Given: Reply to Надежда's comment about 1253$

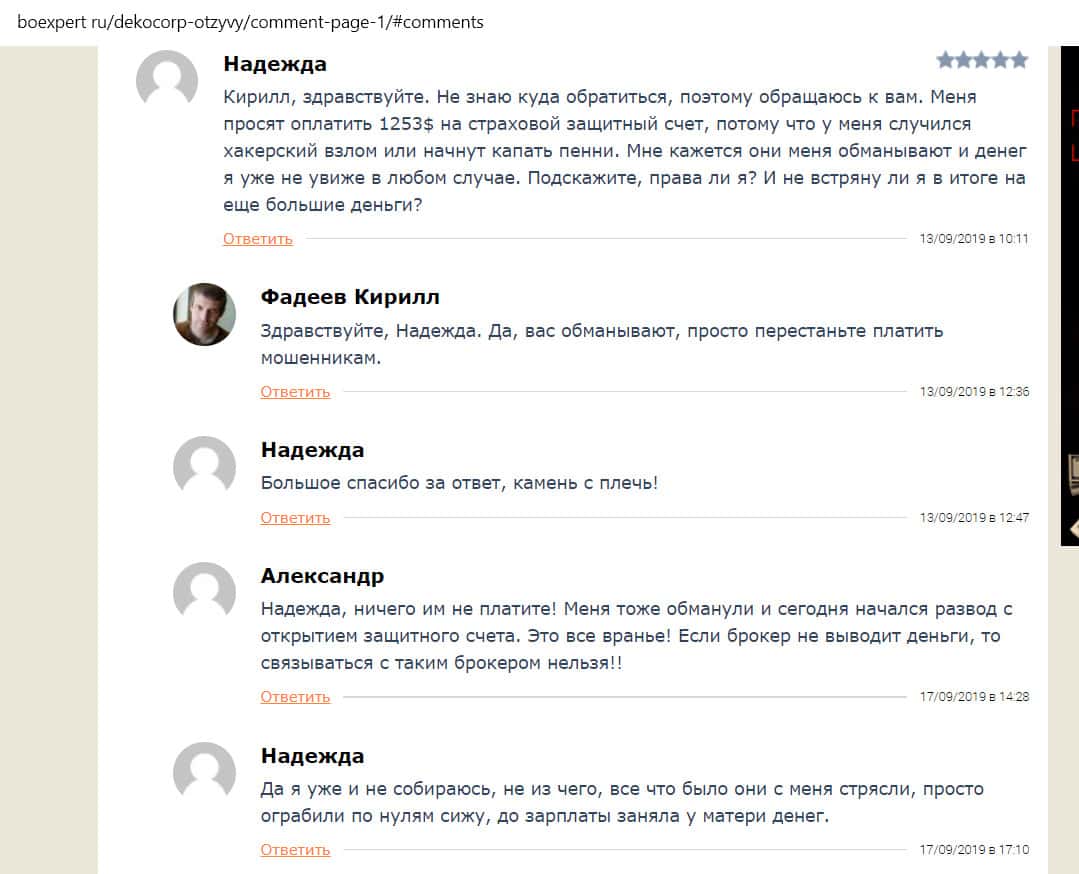Looking at the screenshot, I should (258, 239).
